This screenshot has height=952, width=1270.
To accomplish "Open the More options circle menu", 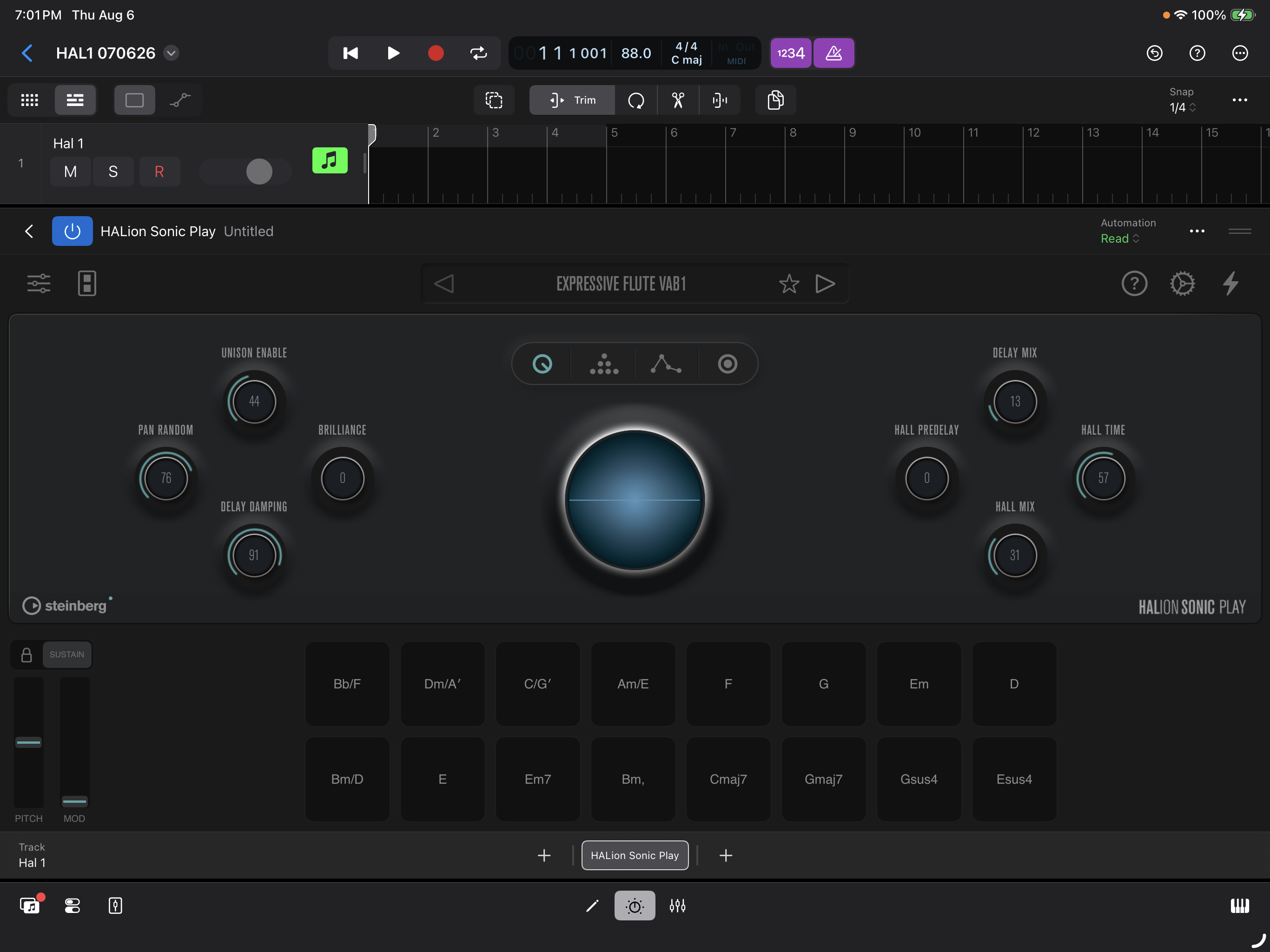I will [x=1240, y=53].
